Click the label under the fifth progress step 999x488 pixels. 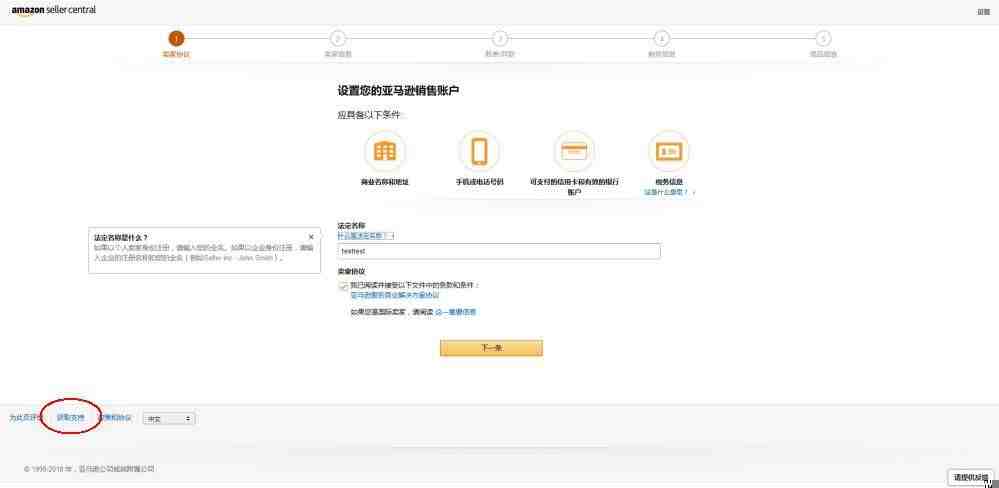point(823,54)
